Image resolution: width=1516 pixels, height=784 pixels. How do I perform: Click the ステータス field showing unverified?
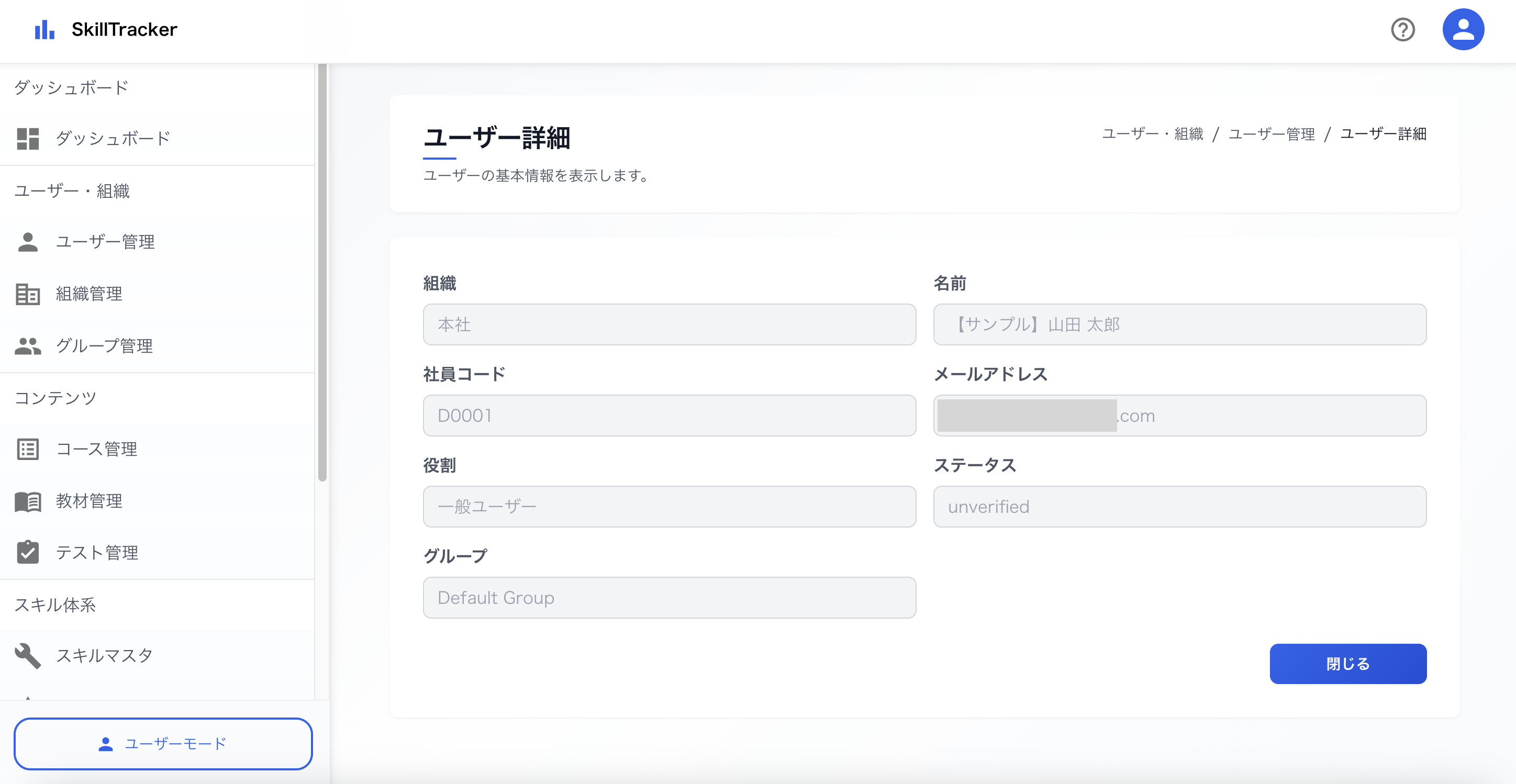(1180, 506)
